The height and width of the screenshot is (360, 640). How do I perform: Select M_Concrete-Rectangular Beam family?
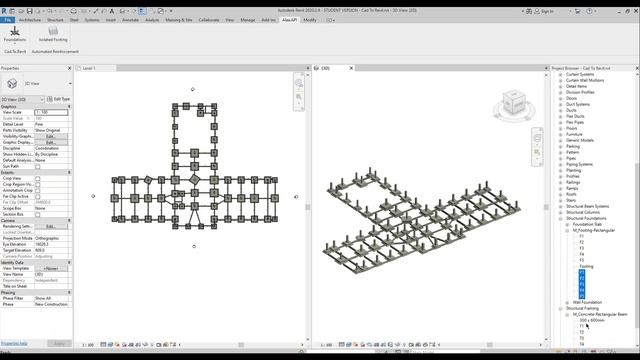(x=600, y=314)
